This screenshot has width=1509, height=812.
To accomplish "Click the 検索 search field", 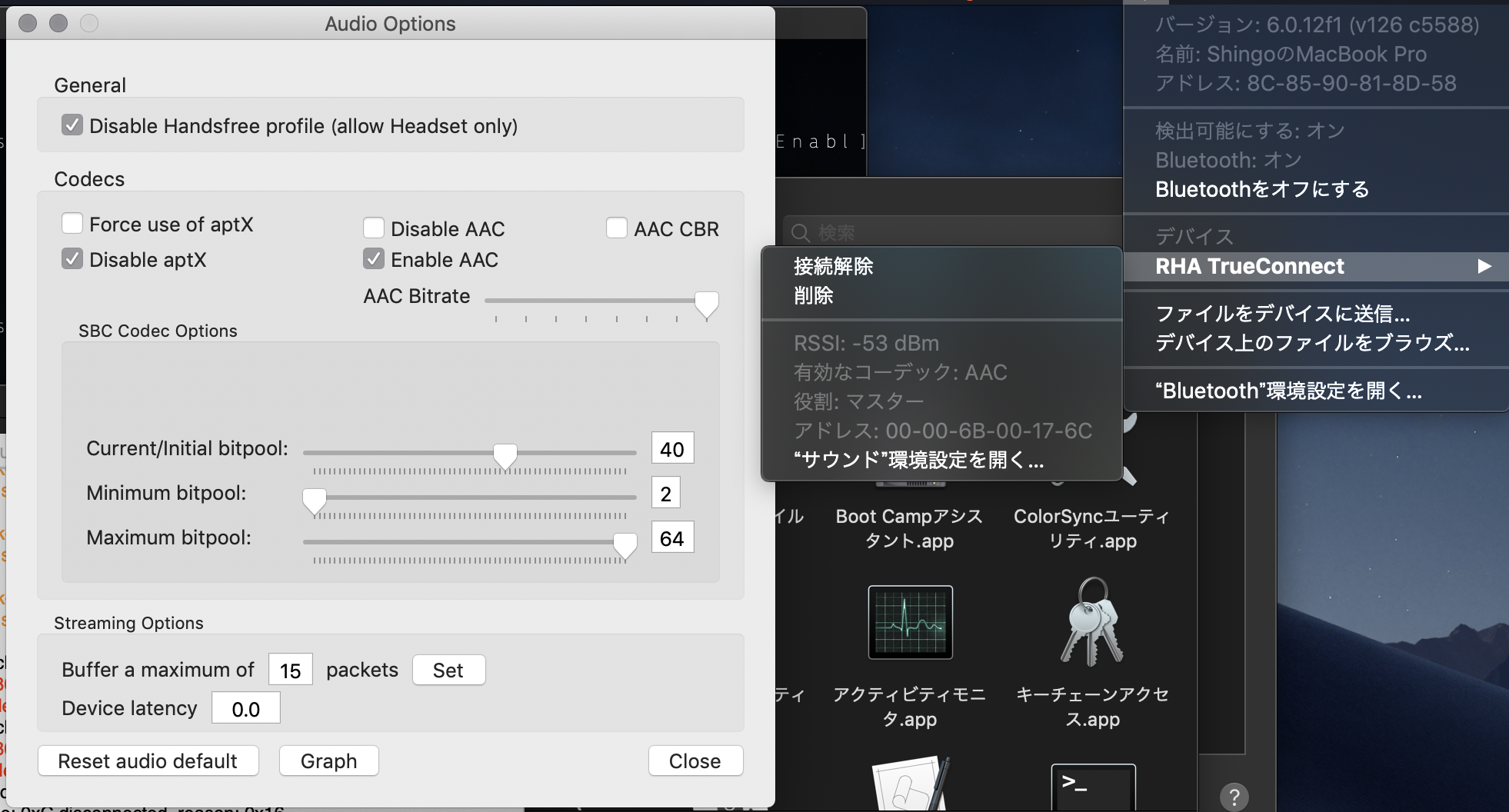I will [954, 232].
